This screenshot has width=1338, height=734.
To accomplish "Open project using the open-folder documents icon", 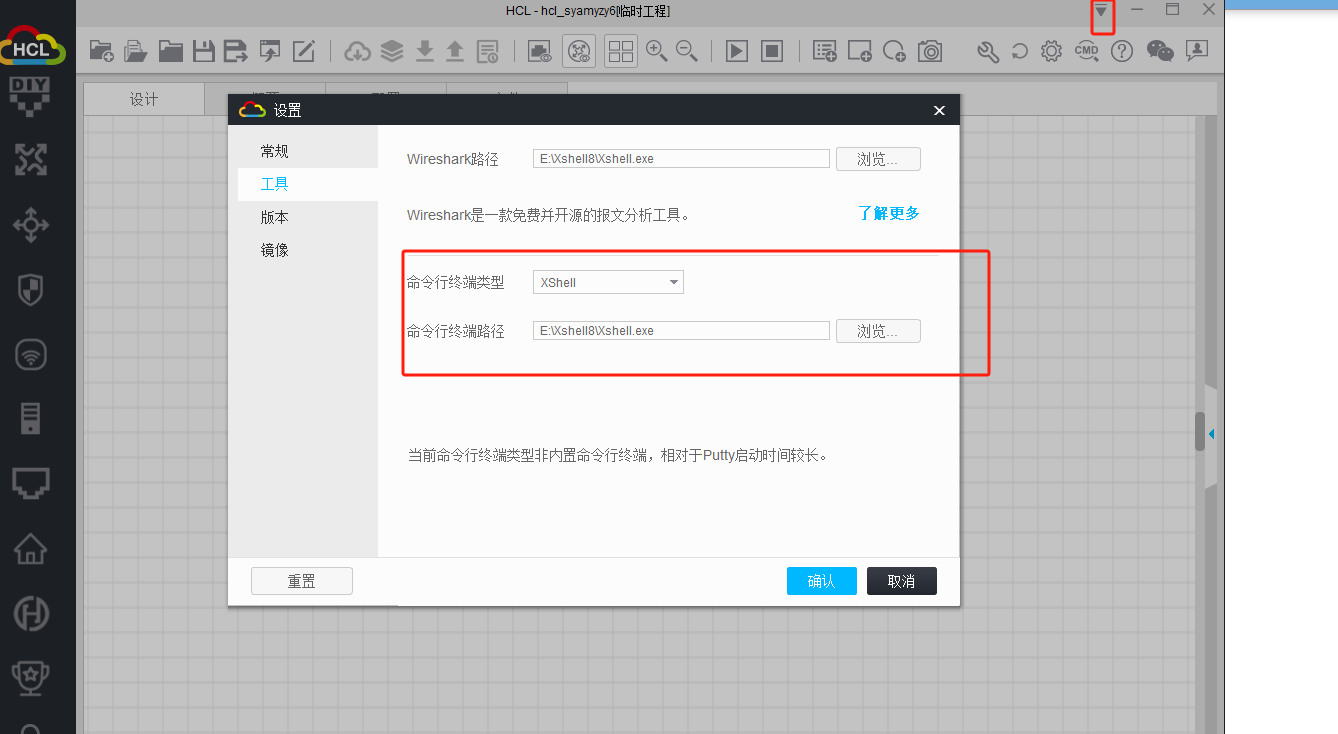I will point(136,51).
